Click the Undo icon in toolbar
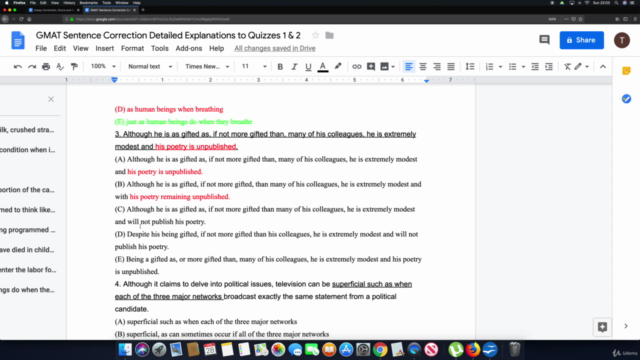 click(x=18, y=67)
